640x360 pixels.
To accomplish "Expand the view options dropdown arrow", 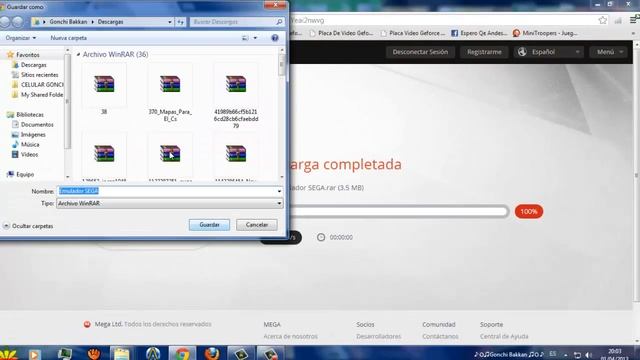I will coord(256,38).
